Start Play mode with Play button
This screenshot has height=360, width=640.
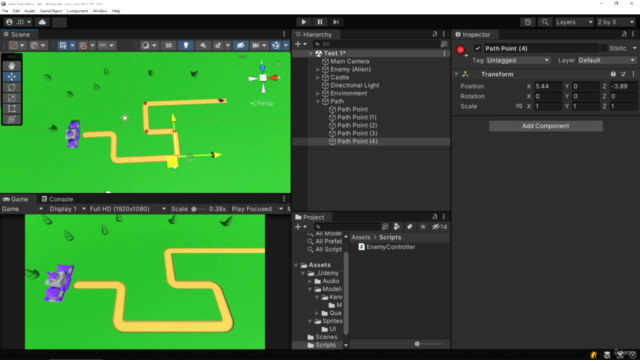pyautogui.click(x=303, y=22)
